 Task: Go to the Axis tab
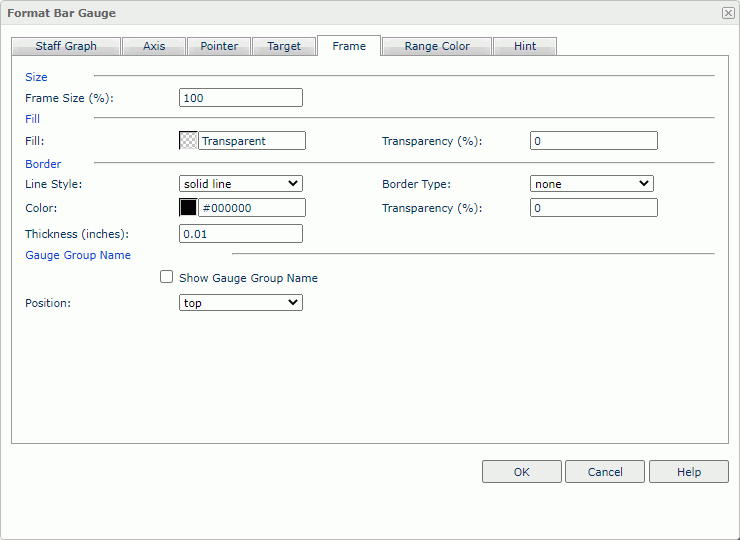point(154,46)
